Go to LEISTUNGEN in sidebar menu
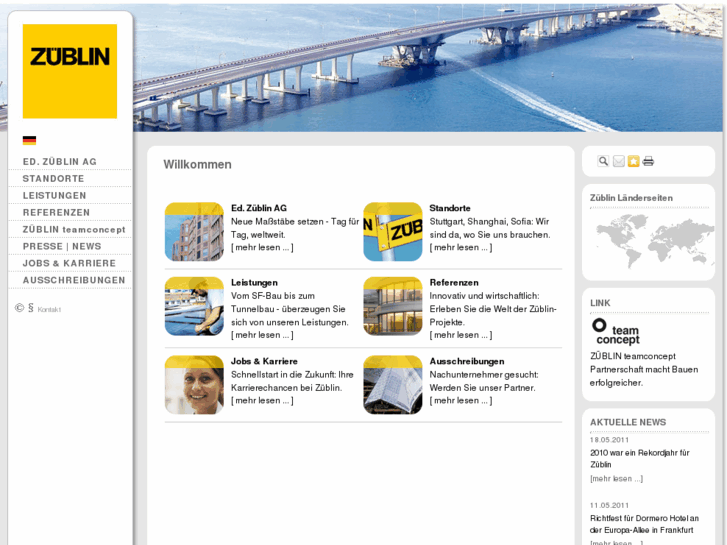 tap(55, 195)
